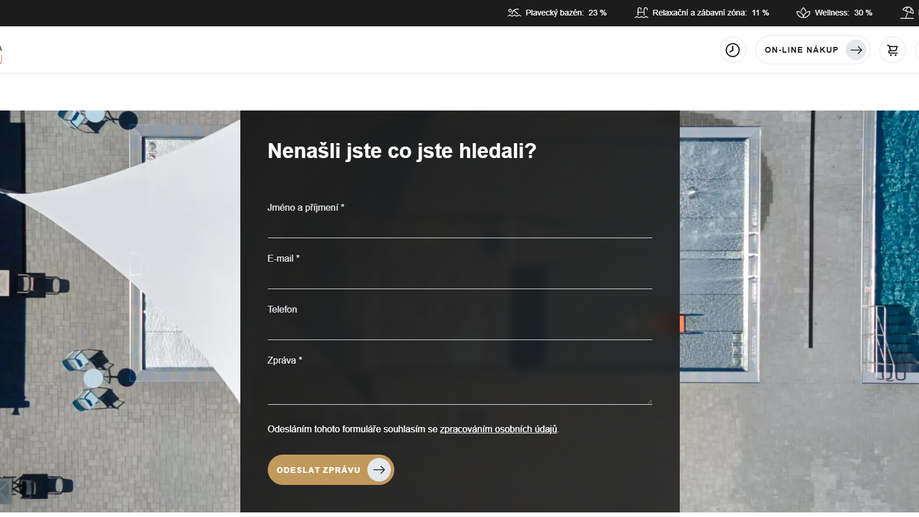The image size is (919, 517).
Task: Click into the Zpráva text area
Action: [459, 388]
